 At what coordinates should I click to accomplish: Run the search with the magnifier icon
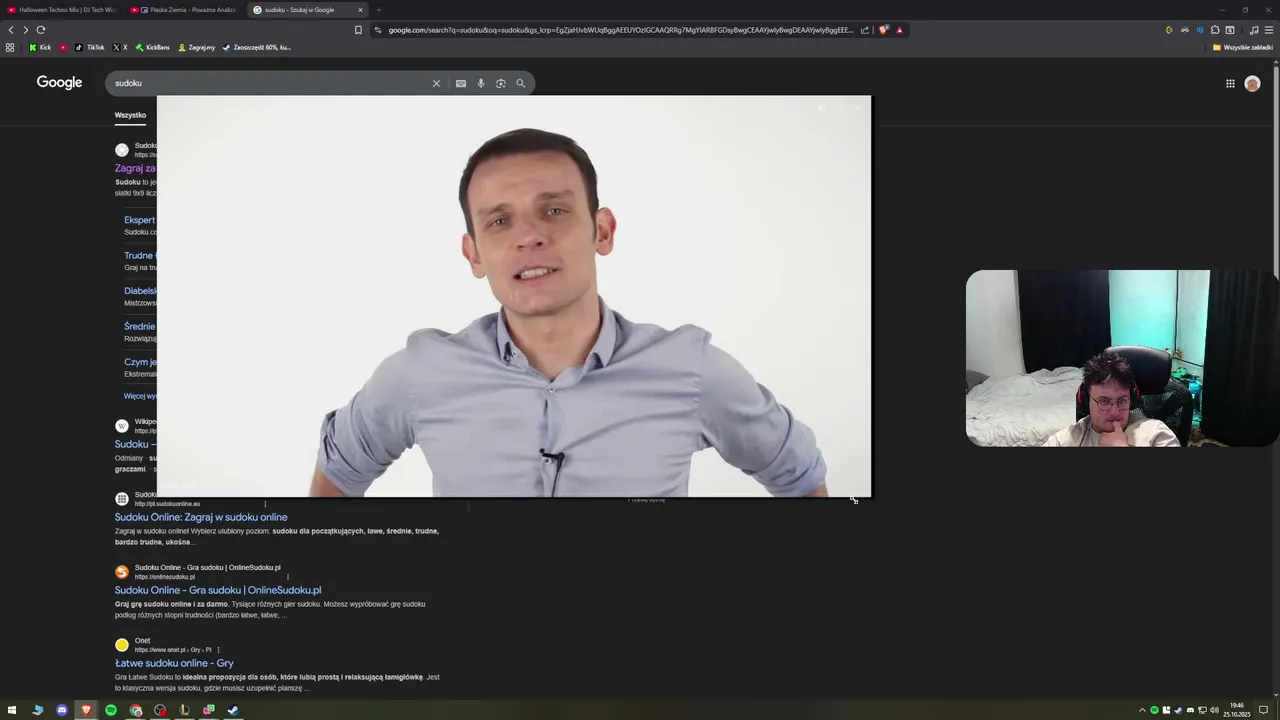click(520, 83)
